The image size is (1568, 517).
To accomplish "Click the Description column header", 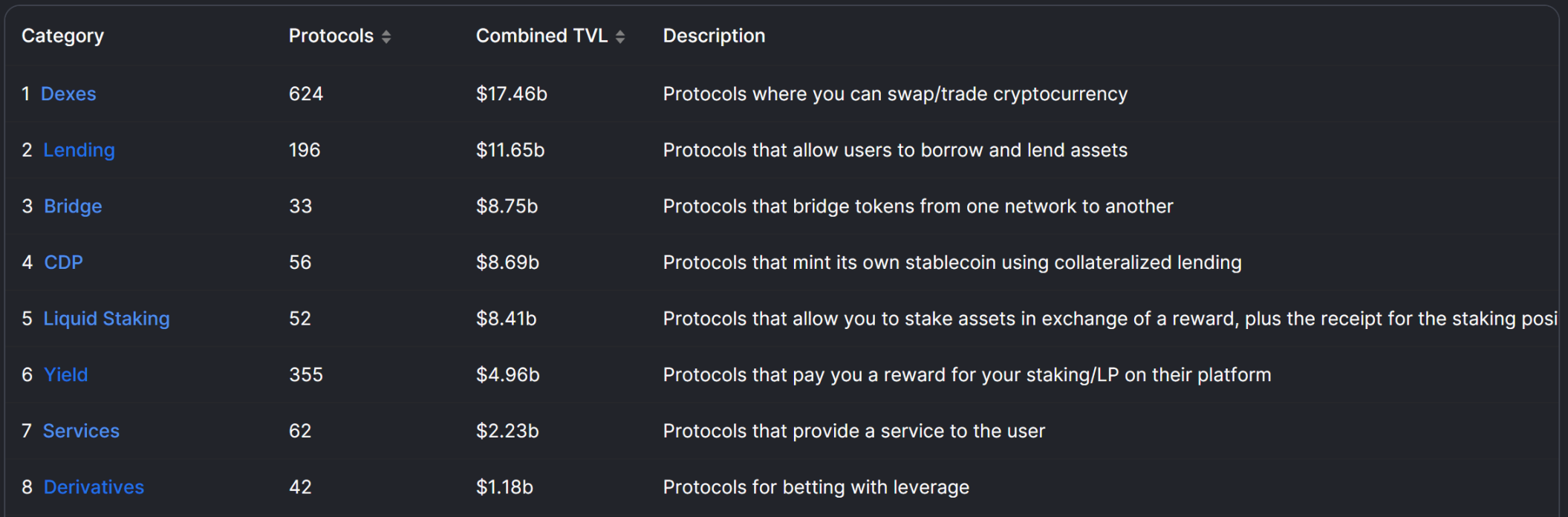I will tap(714, 36).
